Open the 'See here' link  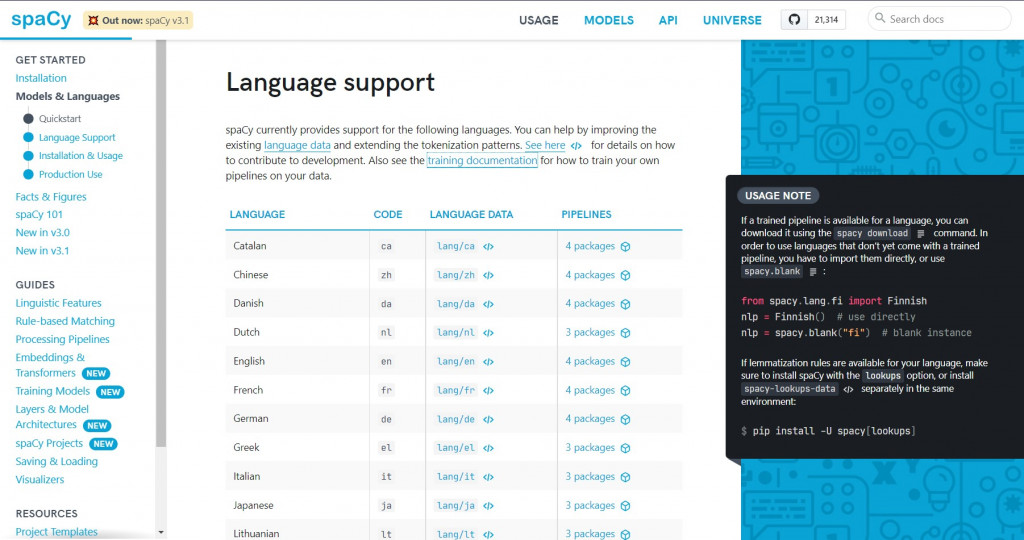point(545,145)
